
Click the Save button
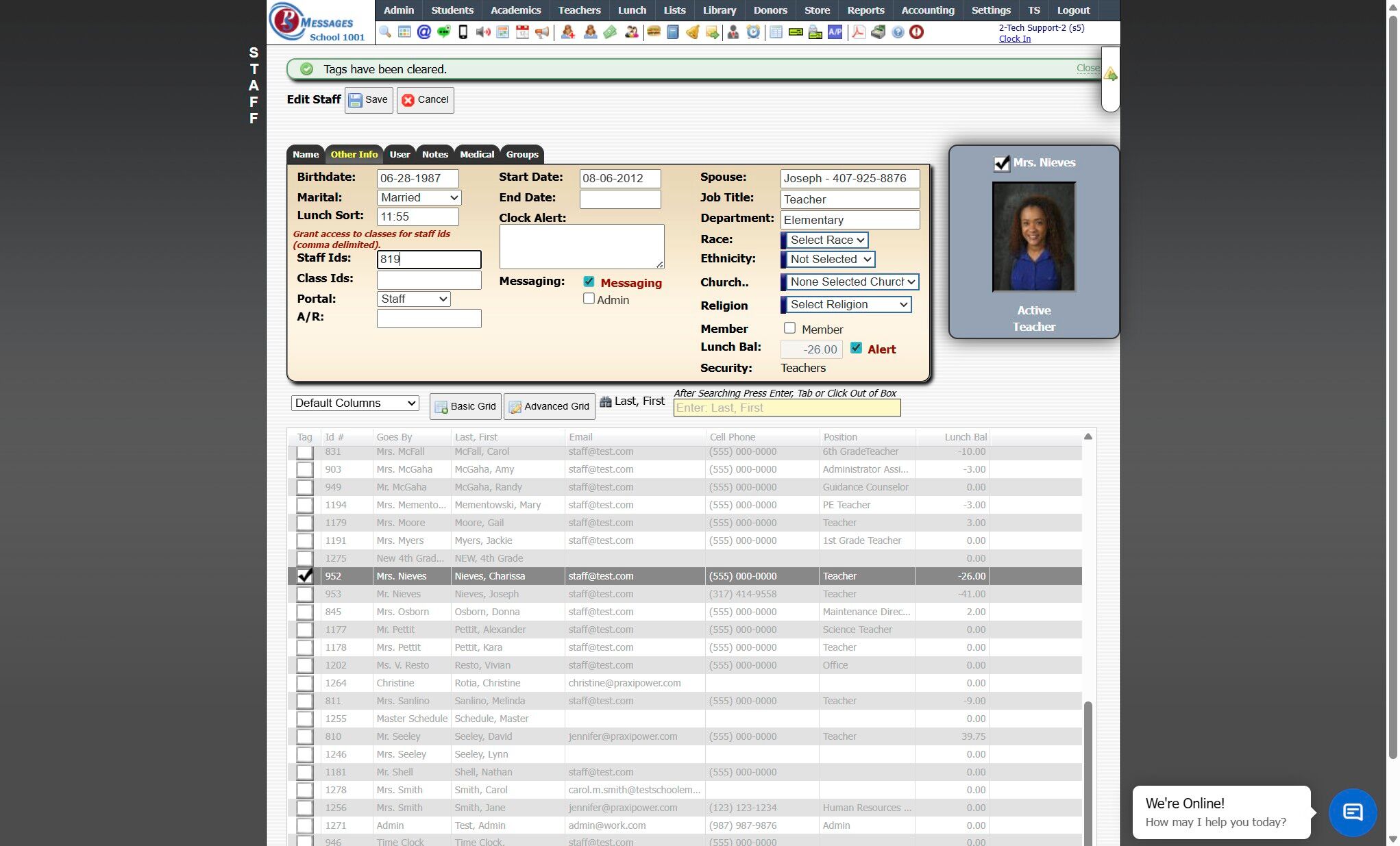click(x=369, y=100)
